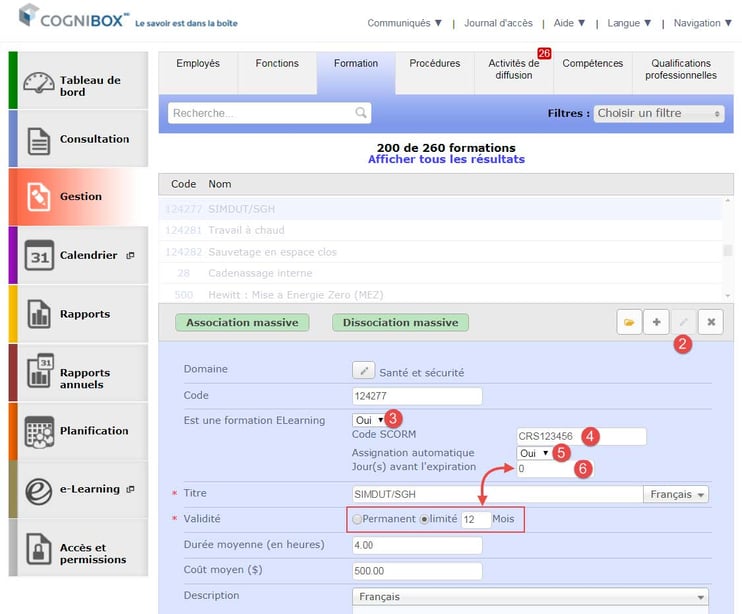The width and height of the screenshot is (742, 614).
Task: Open the Accès et permissions lock icon
Action: (38, 549)
